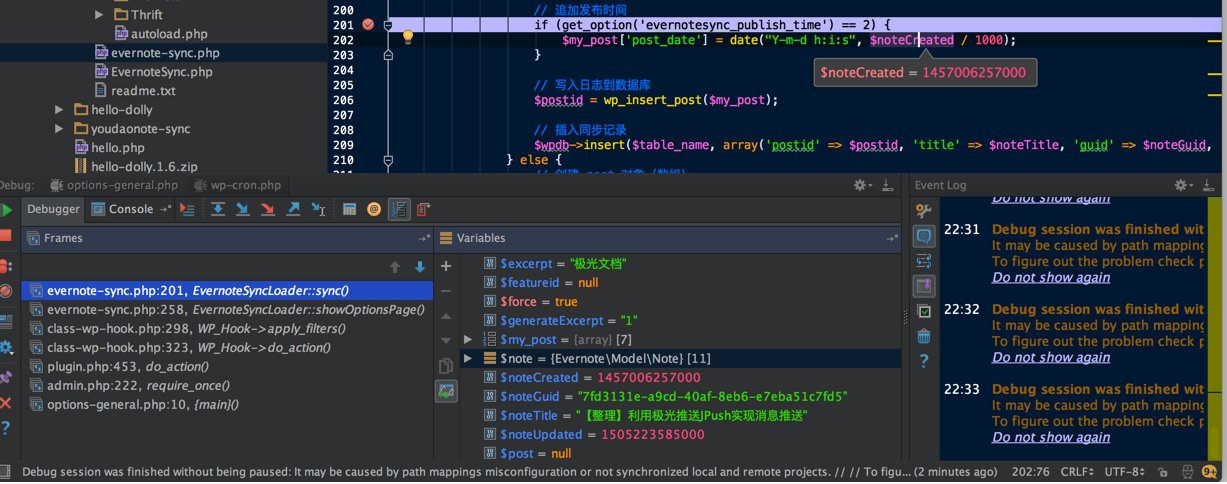Click Force Step Into red arrow
The image size is (1227, 484).
tap(268, 209)
